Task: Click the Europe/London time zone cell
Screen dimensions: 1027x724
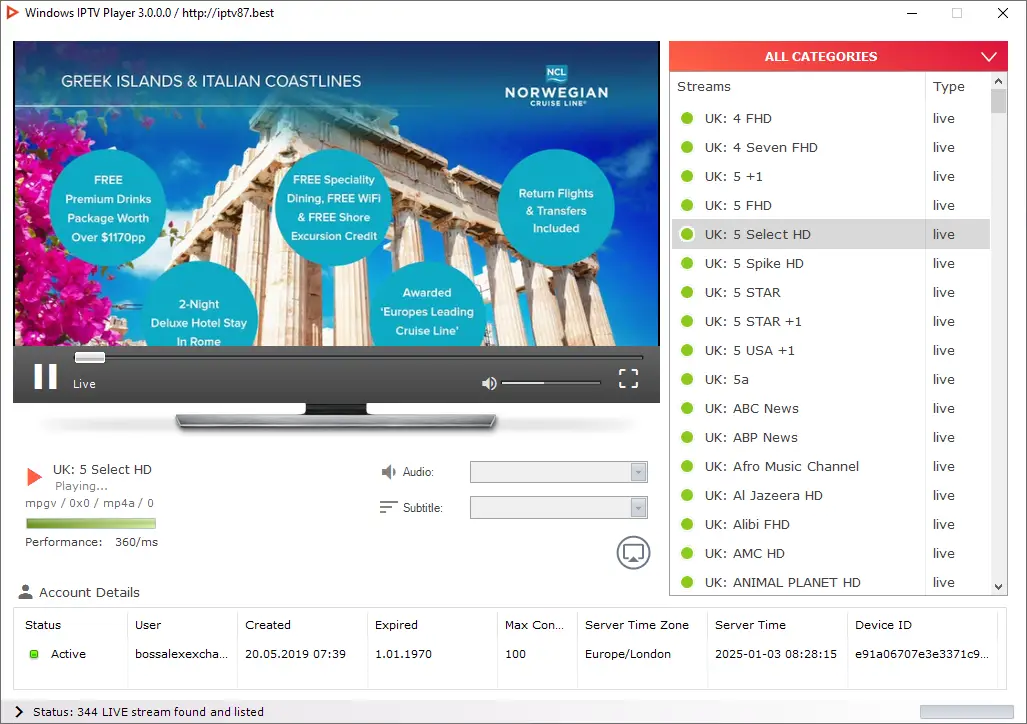Action: 627,654
